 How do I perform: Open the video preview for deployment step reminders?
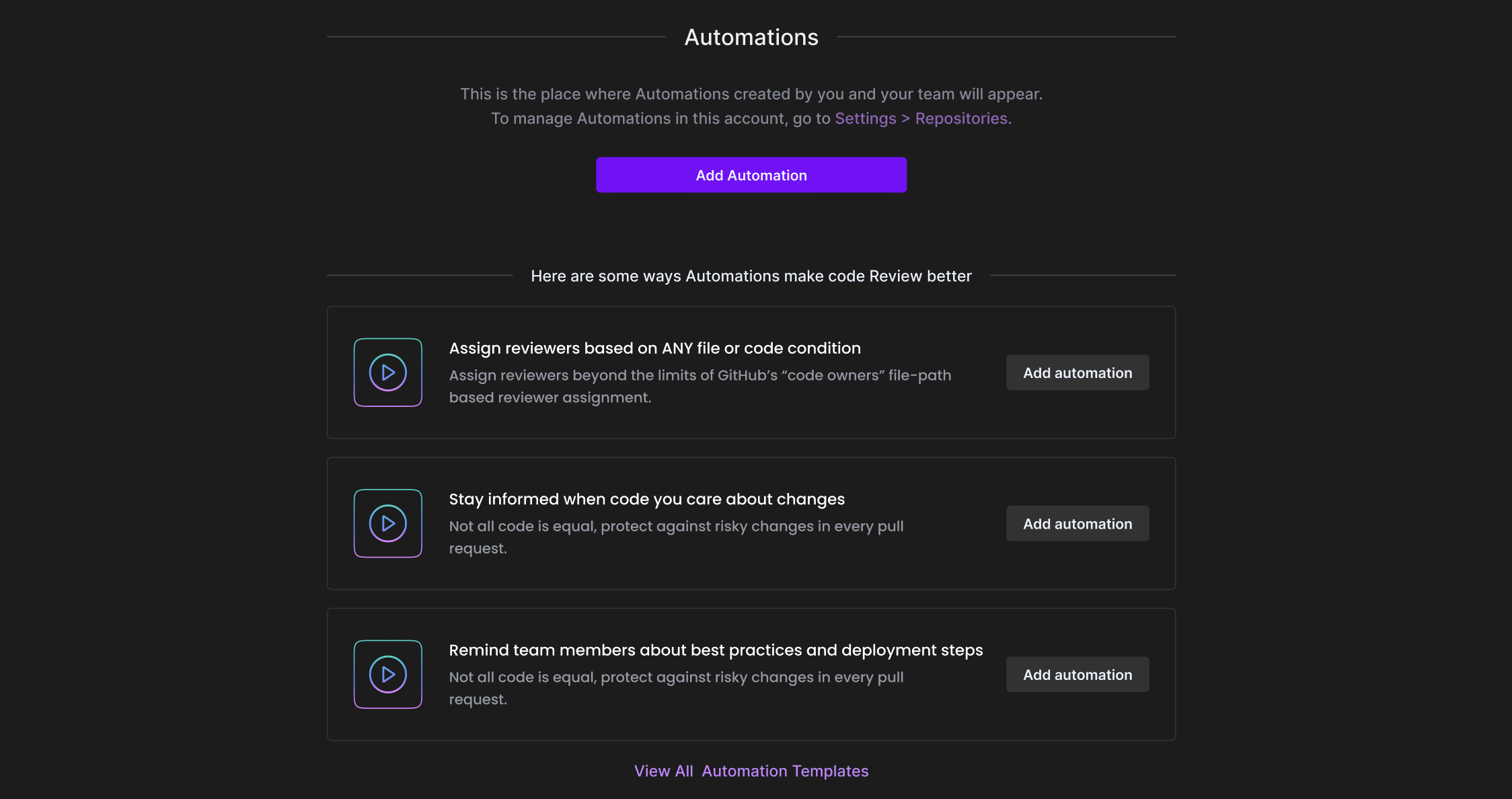click(387, 674)
